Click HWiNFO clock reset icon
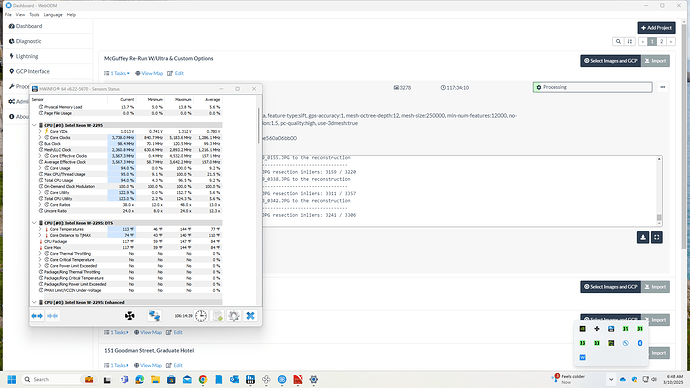 pos(201,316)
